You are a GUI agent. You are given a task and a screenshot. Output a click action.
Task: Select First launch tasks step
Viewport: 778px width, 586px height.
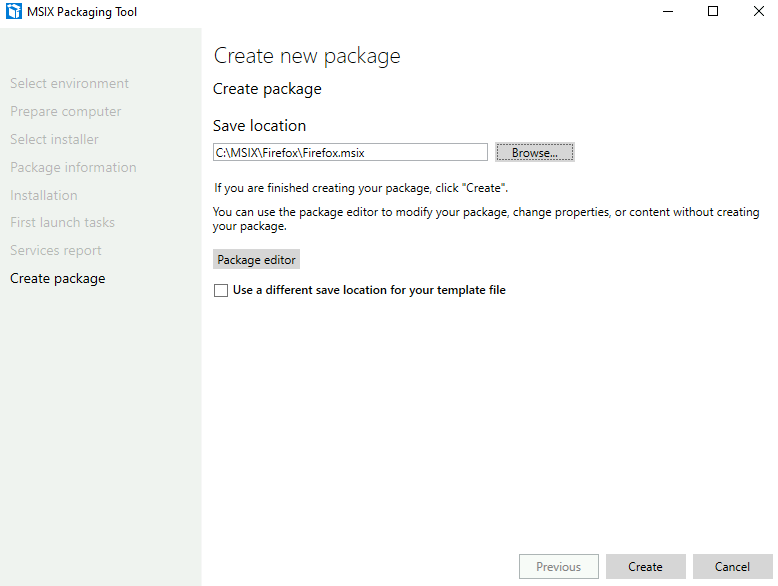62,222
